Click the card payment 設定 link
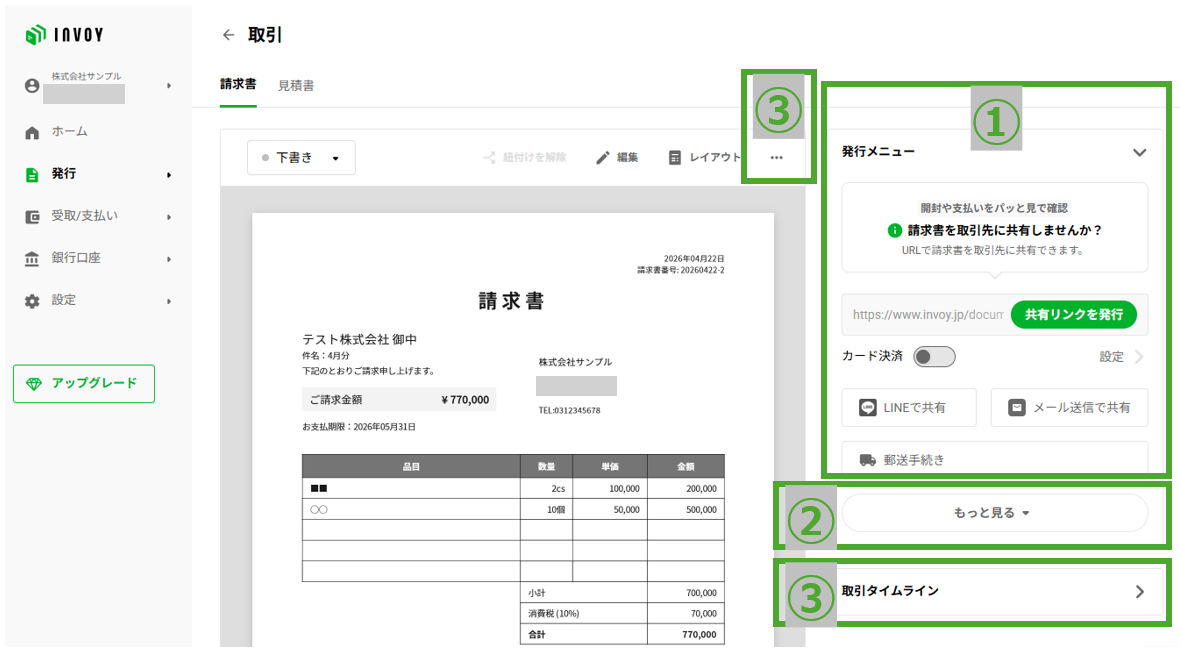The image size is (1180, 653). coord(1112,357)
